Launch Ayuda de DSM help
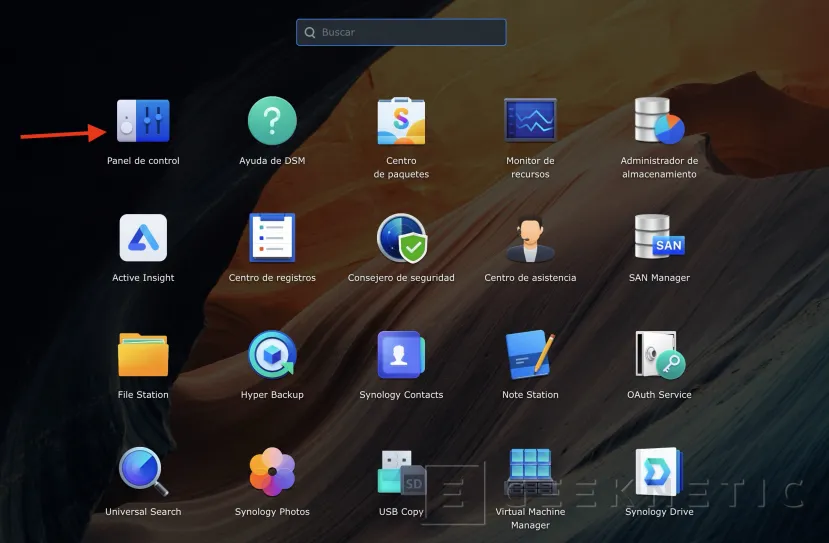Image resolution: width=829 pixels, height=543 pixels. click(272, 121)
